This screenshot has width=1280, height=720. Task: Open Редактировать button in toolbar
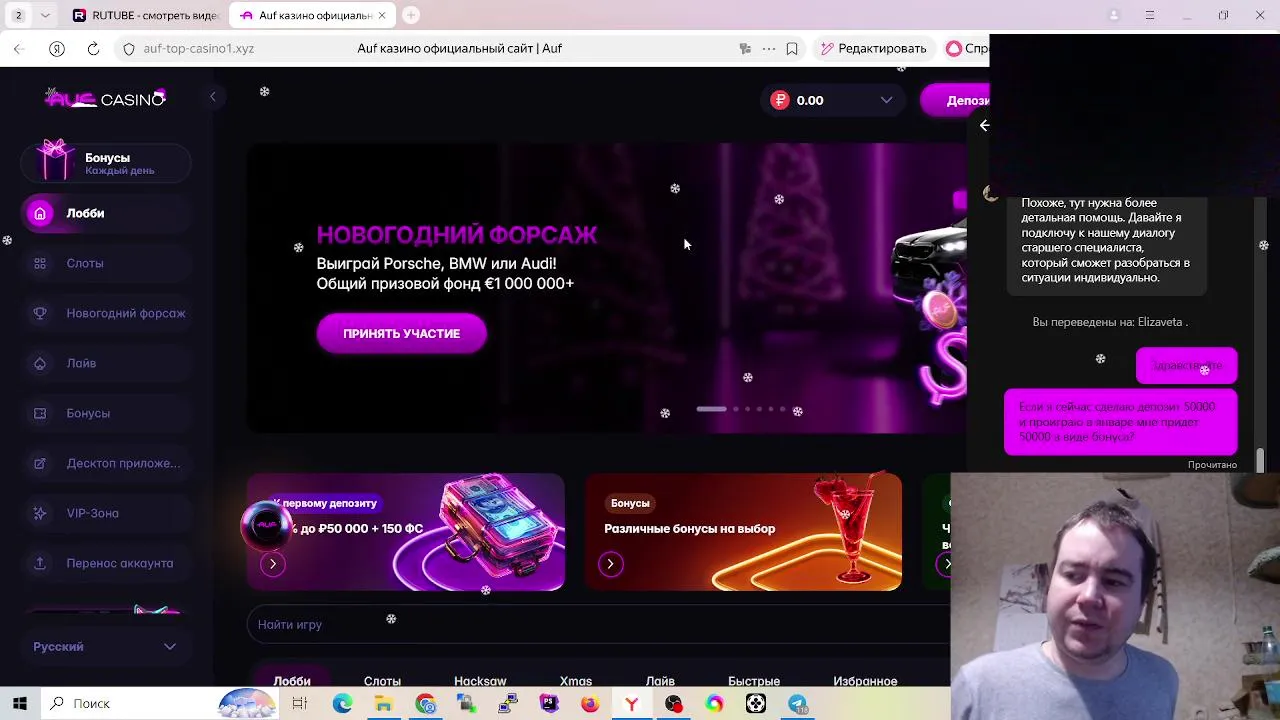click(x=873, y=48)
